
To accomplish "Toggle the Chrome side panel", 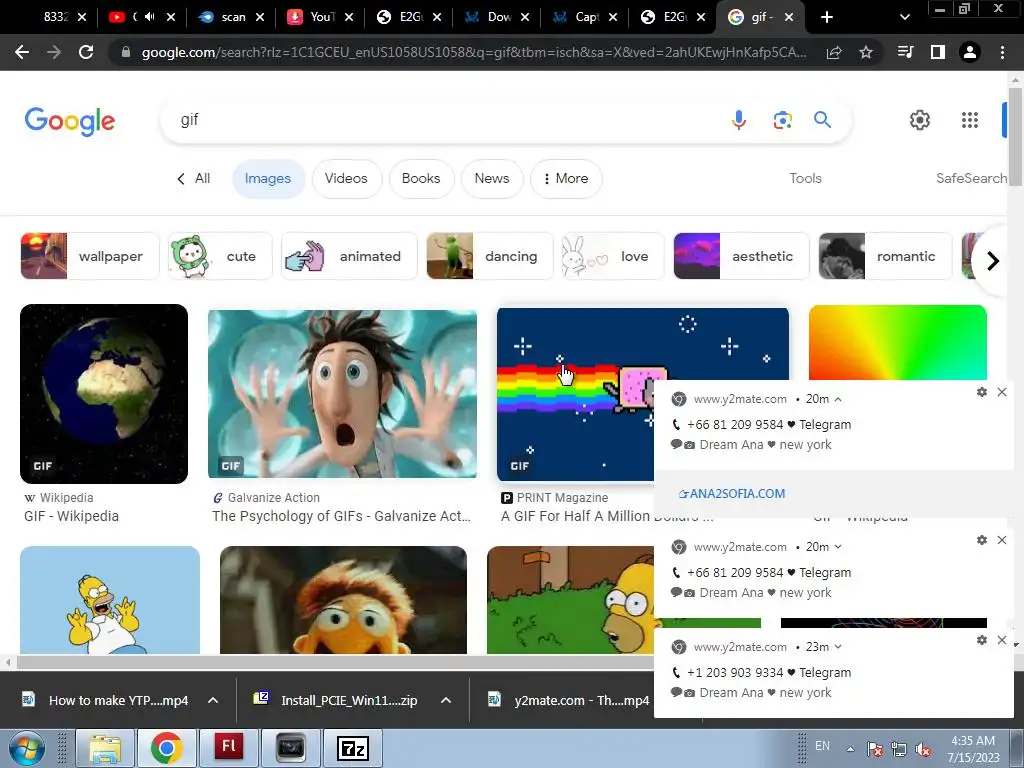I will 938,52.
